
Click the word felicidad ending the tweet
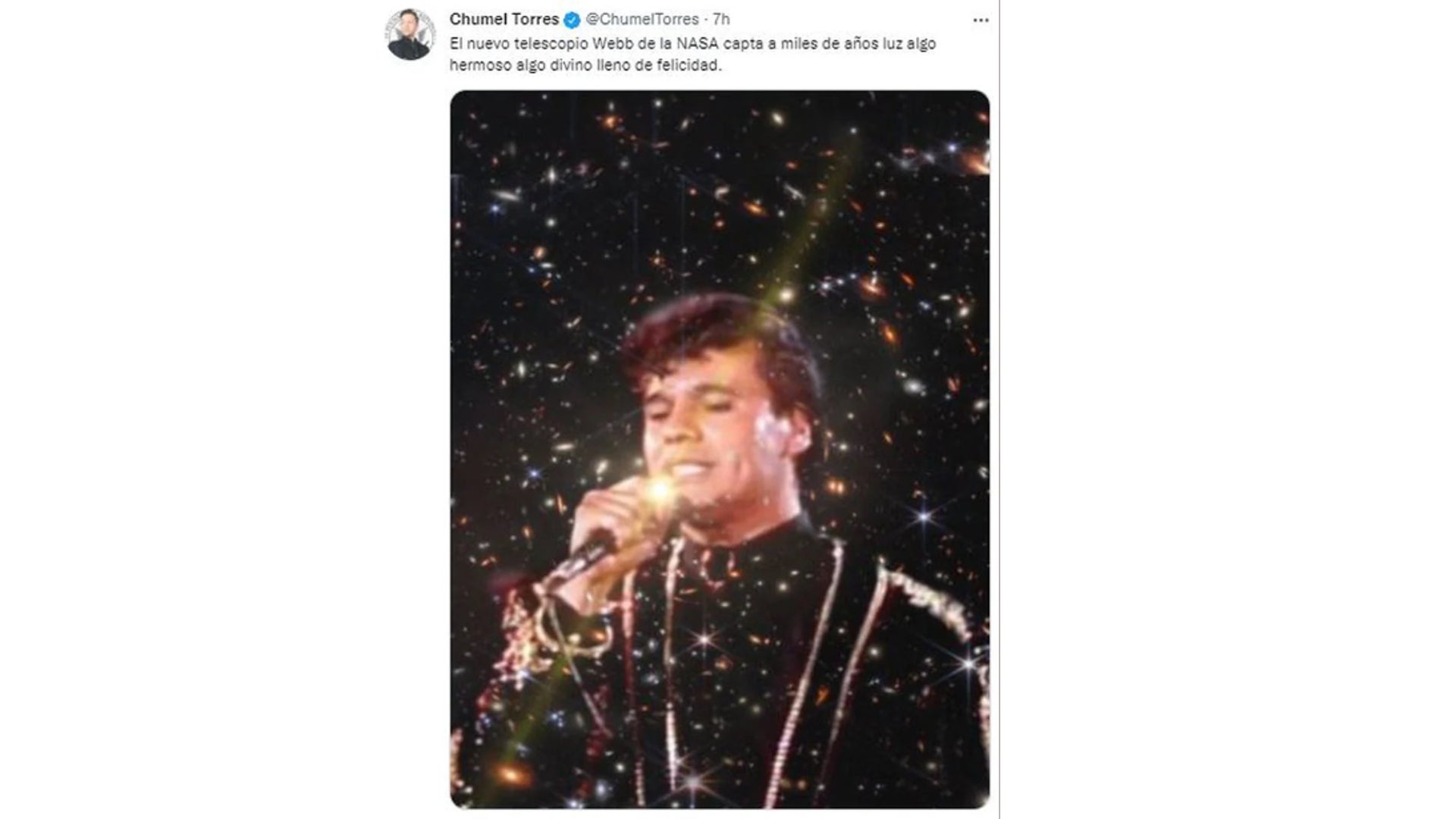[x=689, y=66]
